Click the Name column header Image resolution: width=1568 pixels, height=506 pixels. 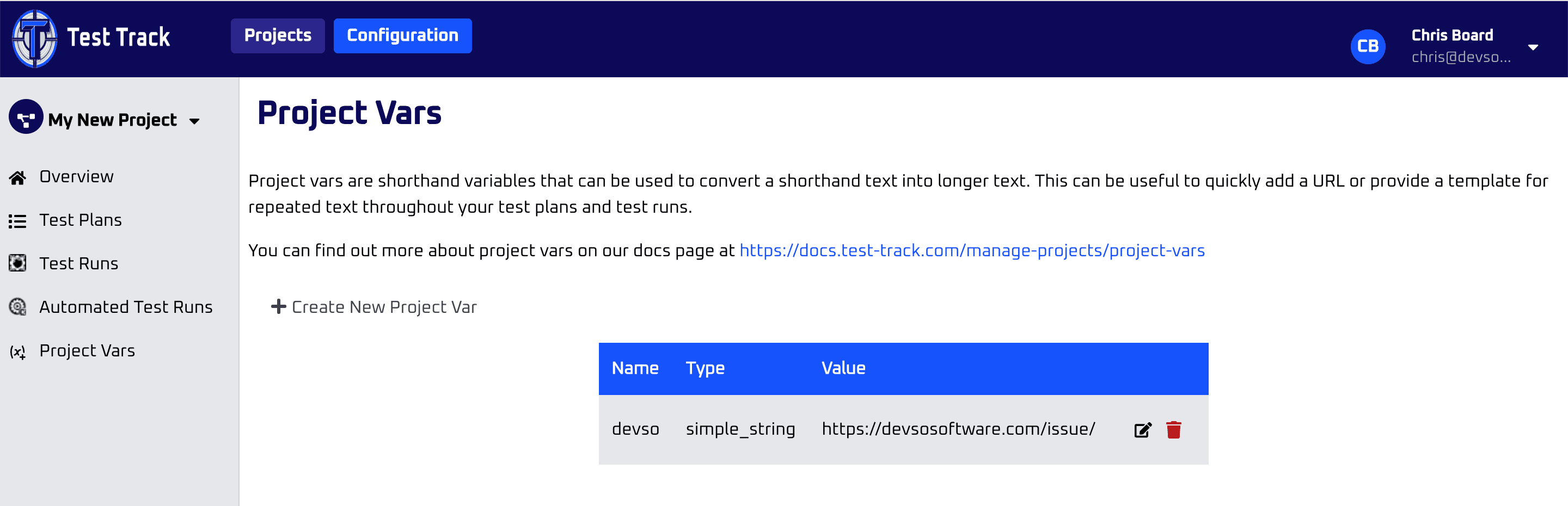click(635, 368)
